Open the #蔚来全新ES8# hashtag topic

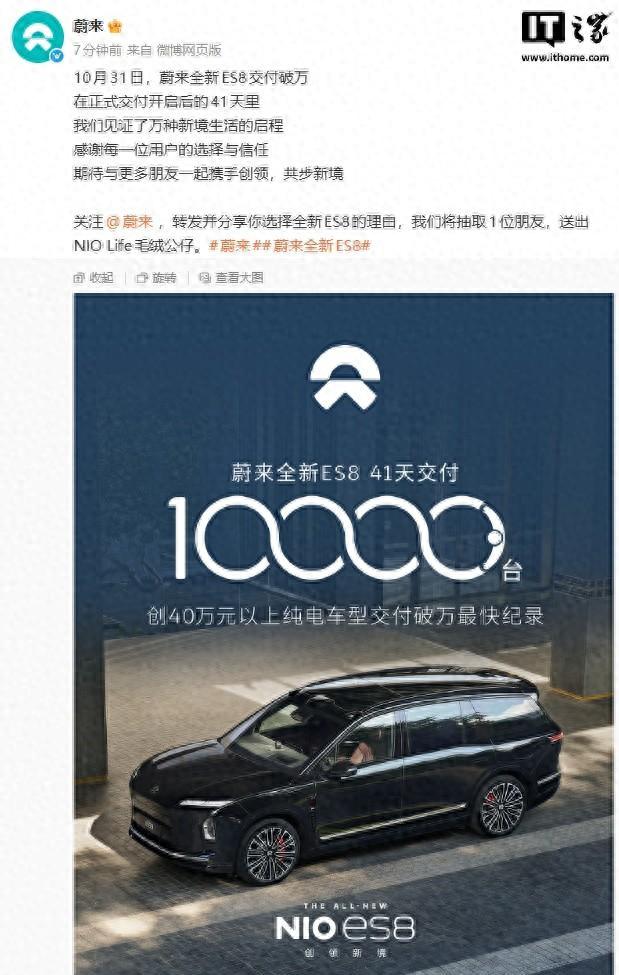(316, 246)
